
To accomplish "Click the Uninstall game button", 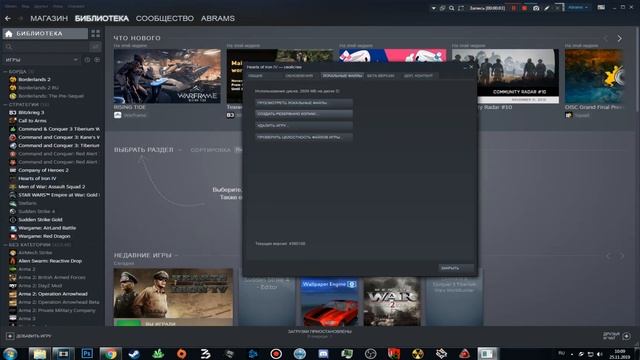I will (304, 126).
